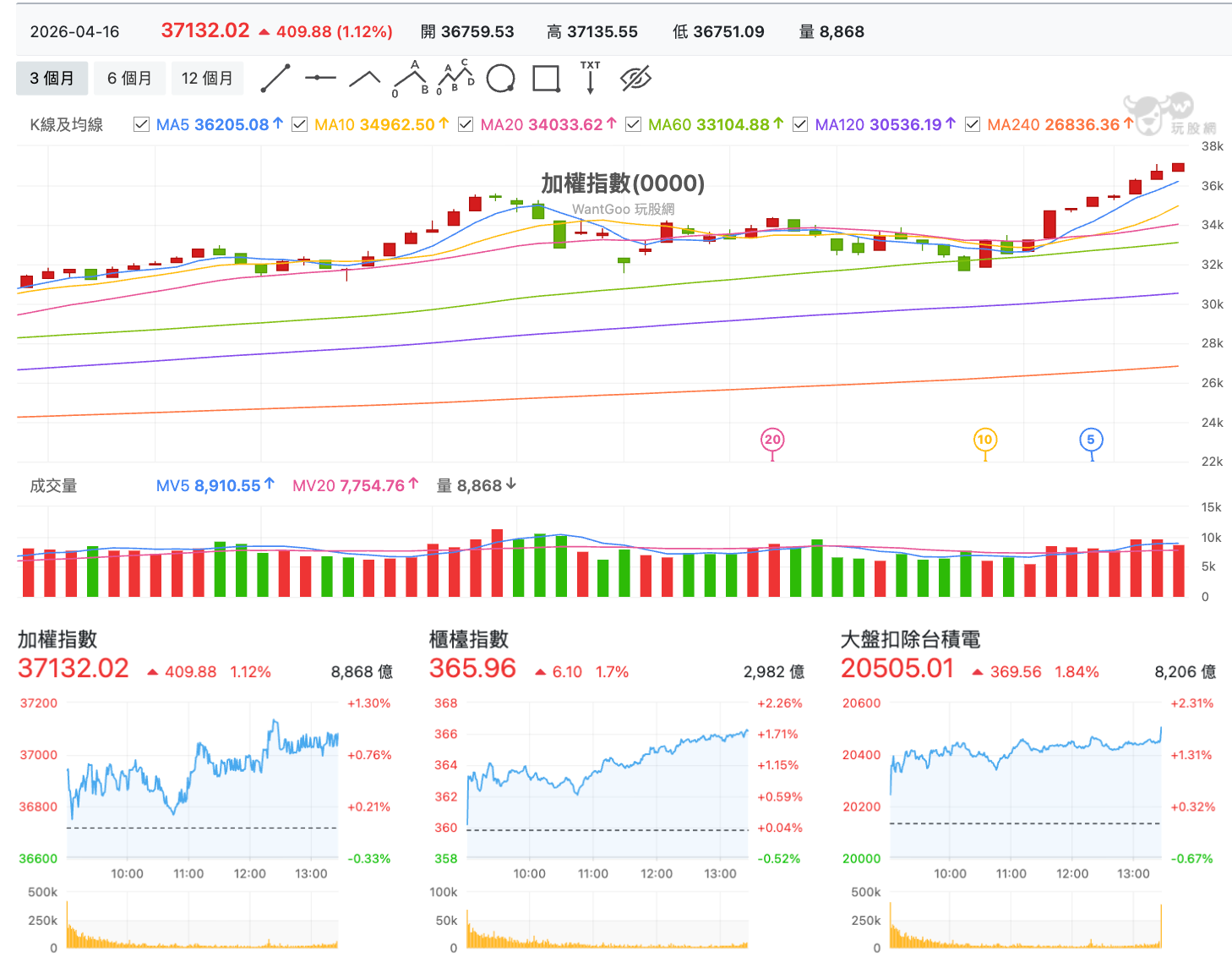Switch chart range to 12 個月
This screenshot has height=968, width=1232.
coord(207,79)
